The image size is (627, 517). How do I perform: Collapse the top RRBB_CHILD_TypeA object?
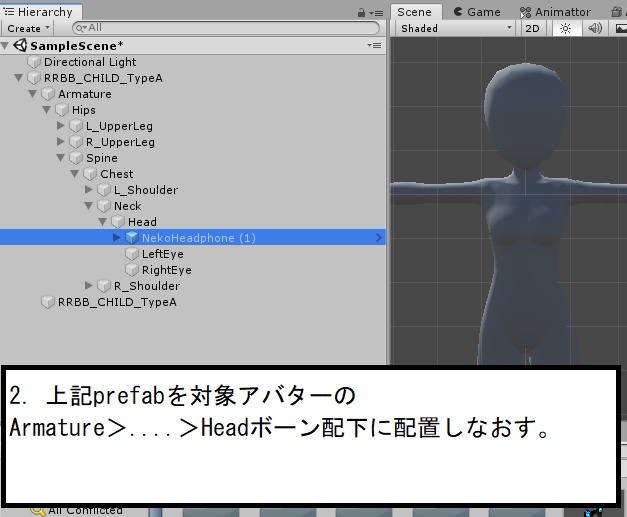pyautogui.click(x=19, y=78)
